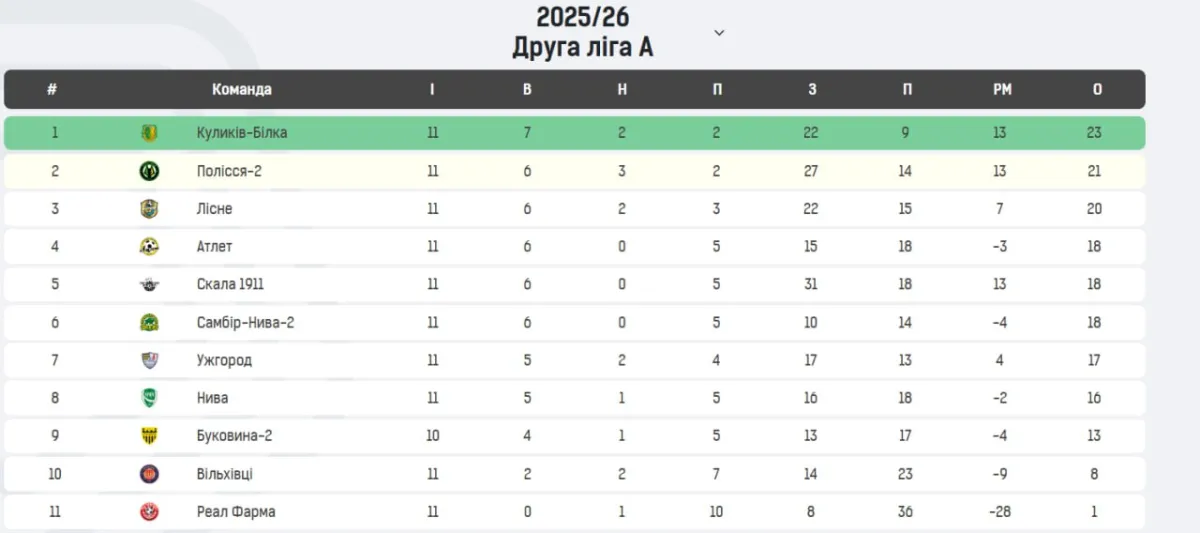Open the Ужгород team name link
The image size is (1200, 533).
coord(224,360)
